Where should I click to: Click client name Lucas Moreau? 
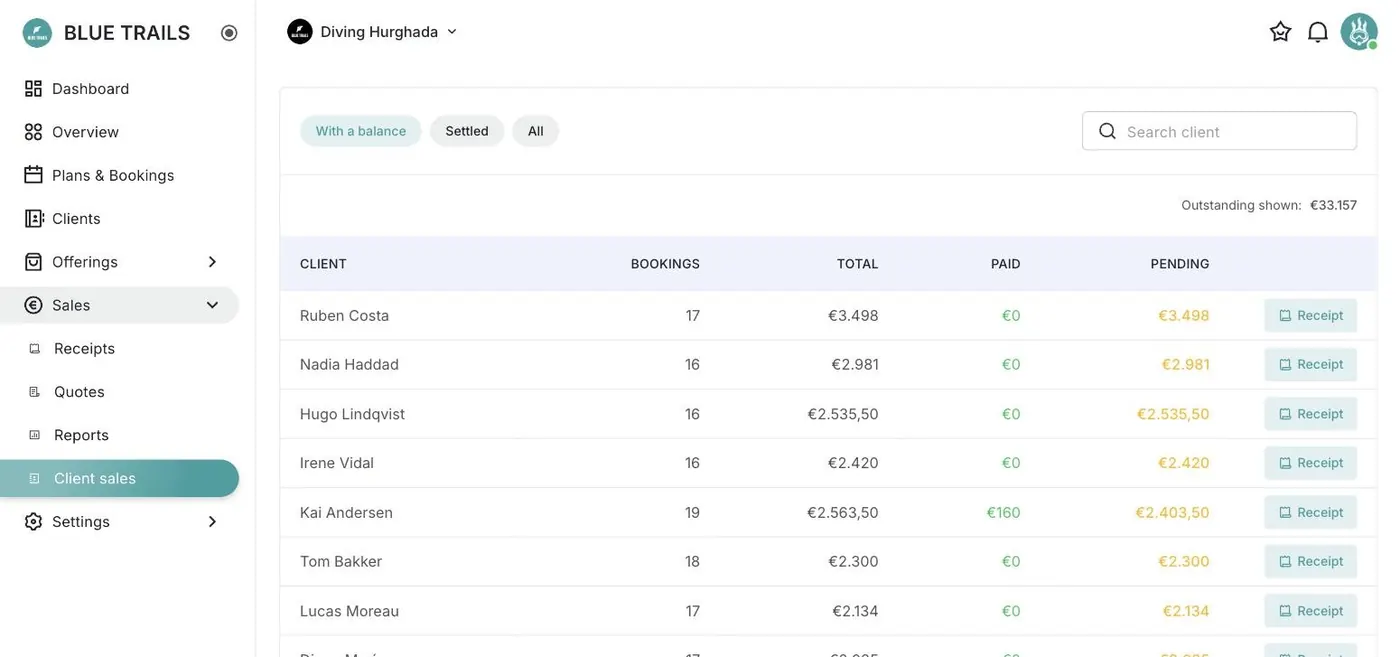pyautogui.click(x=349, y=611)
